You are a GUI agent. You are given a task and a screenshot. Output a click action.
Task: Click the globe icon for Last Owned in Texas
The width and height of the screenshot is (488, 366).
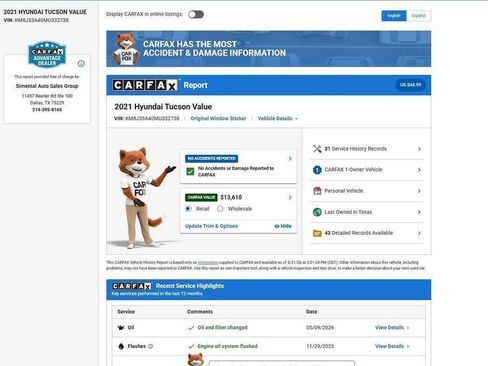point(317,212)
